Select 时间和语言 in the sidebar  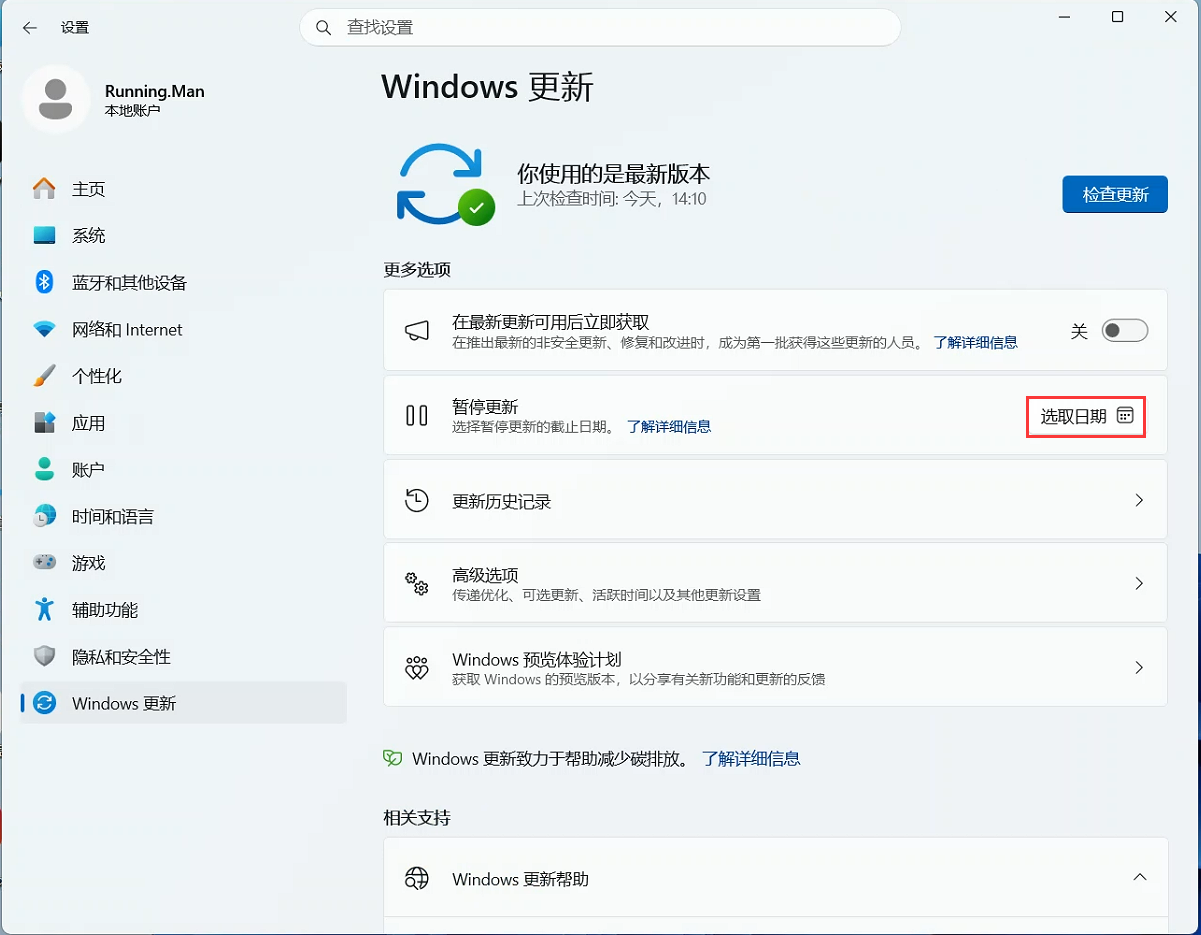184,517
